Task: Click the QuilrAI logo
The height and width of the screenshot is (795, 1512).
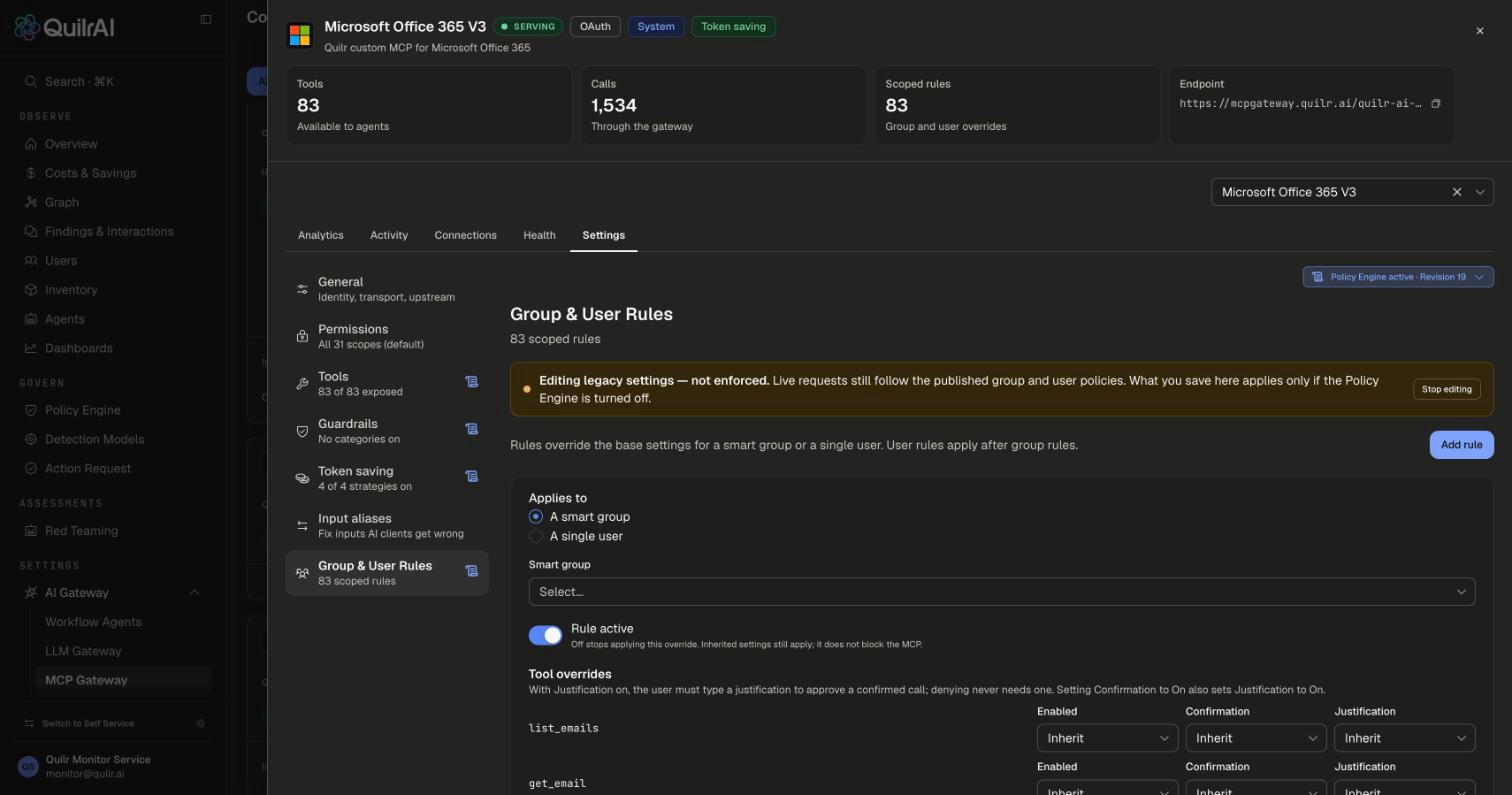Action: pos(64,27)
